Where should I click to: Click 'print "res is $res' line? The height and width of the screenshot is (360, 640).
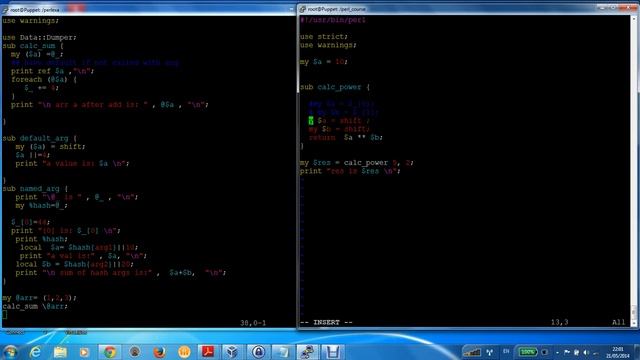pyautogui.click(x=350, y=171)
